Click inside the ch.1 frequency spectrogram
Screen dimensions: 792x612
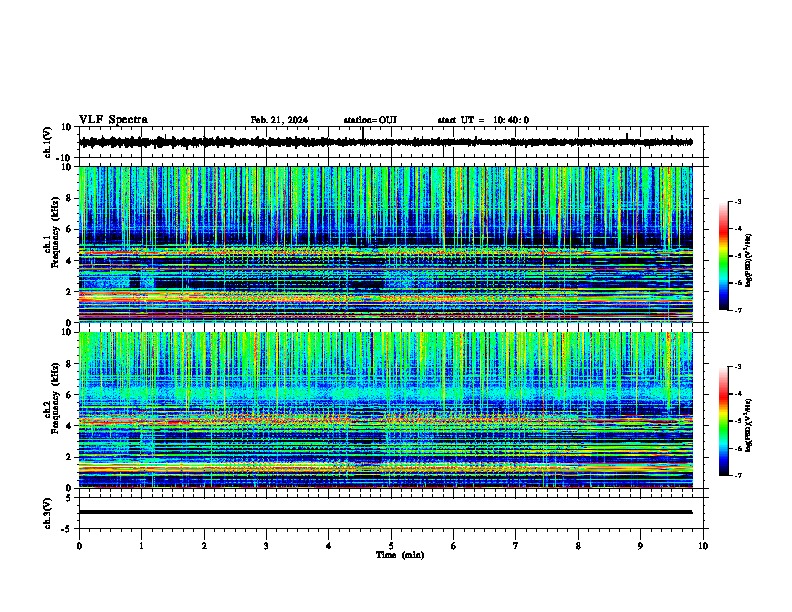tap(385, 244)
